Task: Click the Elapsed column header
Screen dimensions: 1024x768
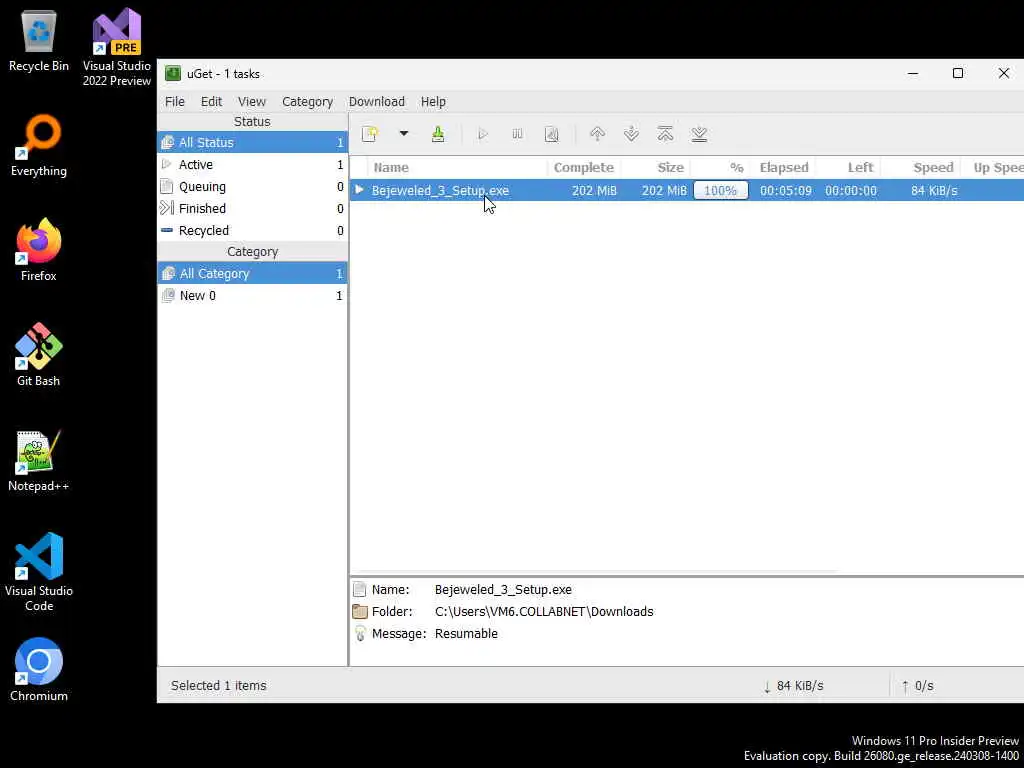Action: pyautogui.click(x=782, y=168)
